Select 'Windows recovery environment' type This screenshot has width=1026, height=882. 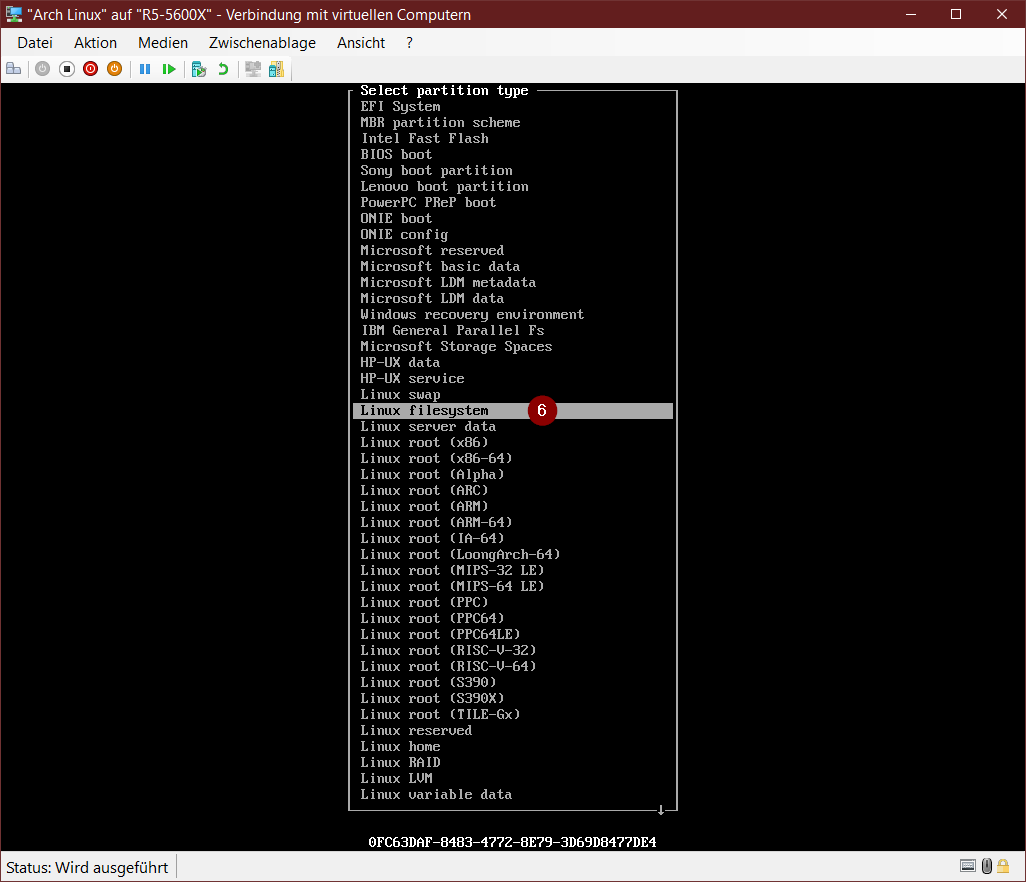[472, 315]
